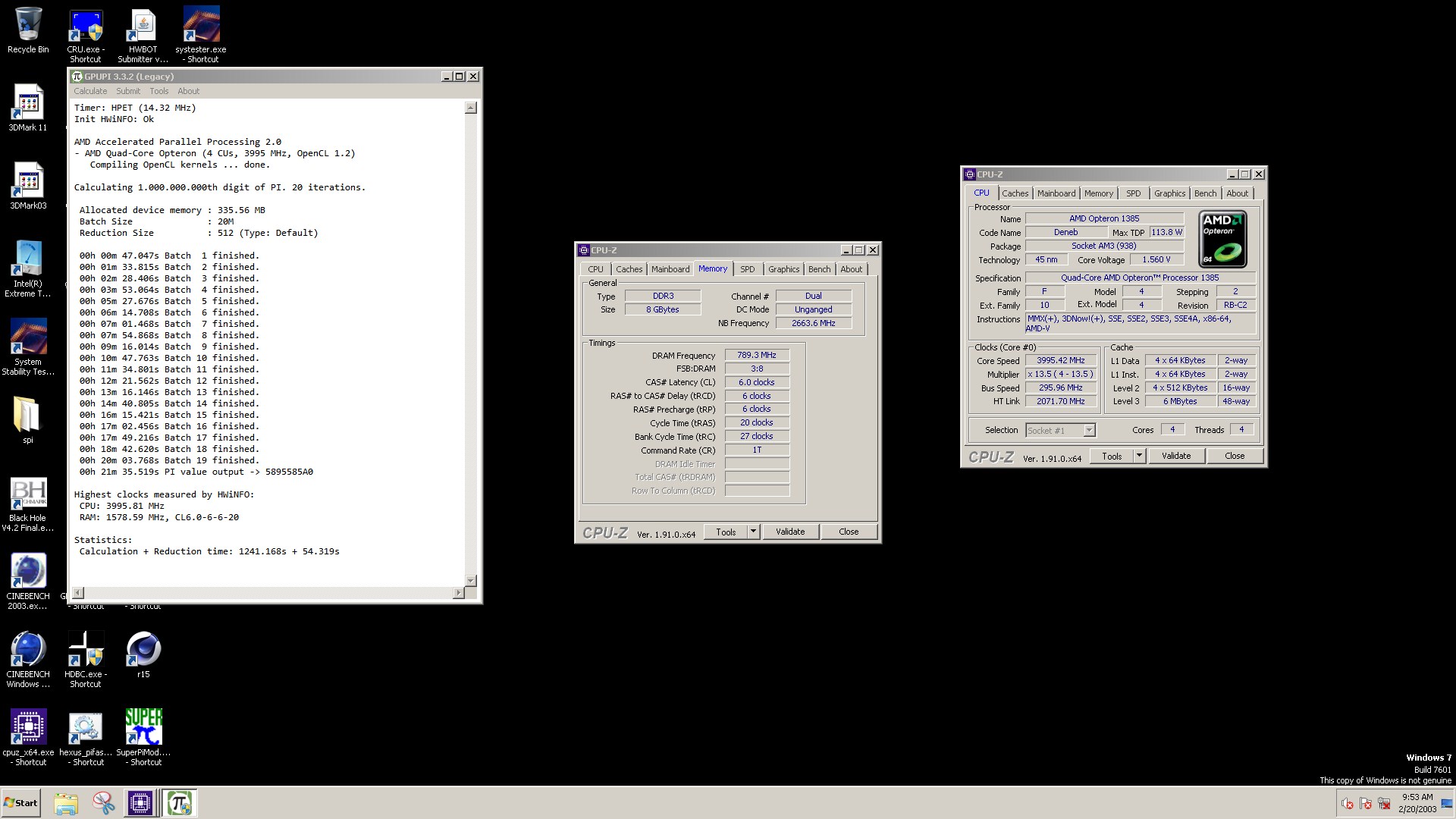
Task: Click the system tray clock
Action: pyautogui.click(x=1417, y=803)
